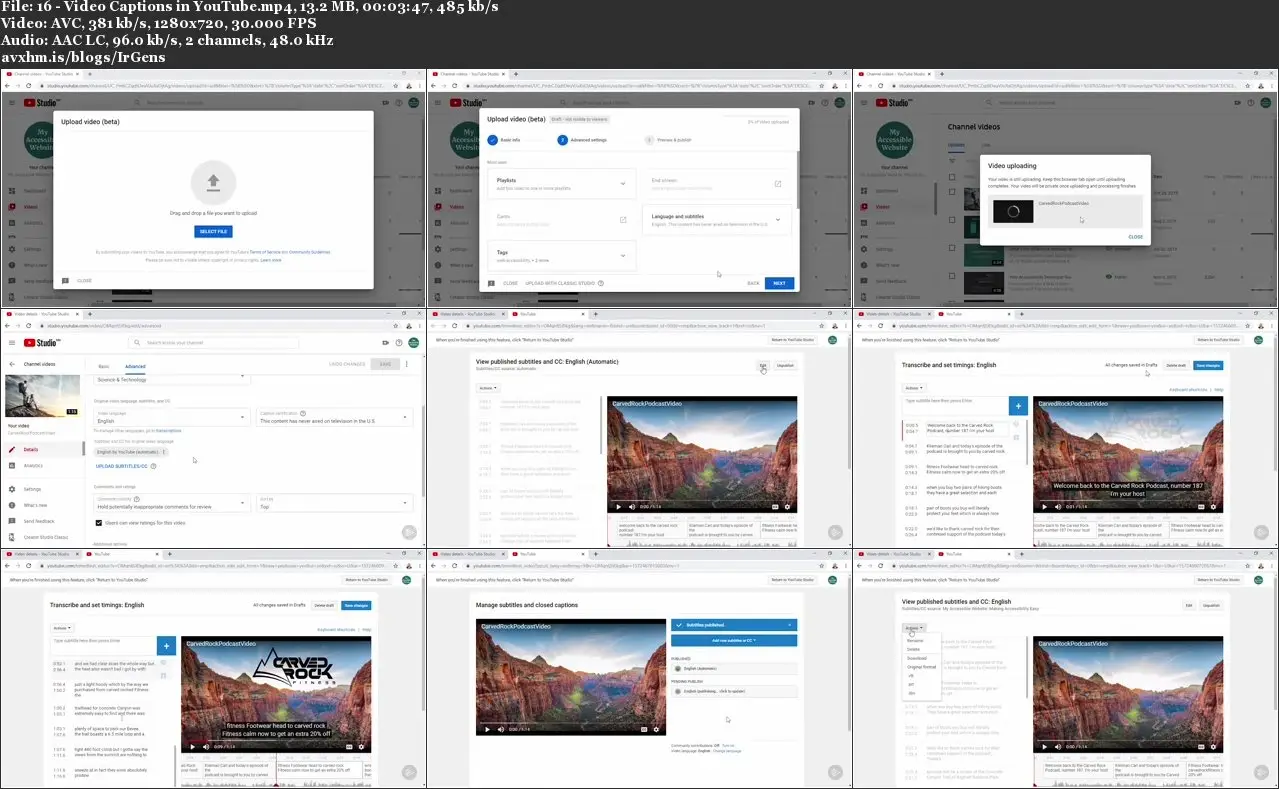Expand the Language and subtitles dropdown
The width and height of the screenshot is (1279, 789).
point(778,220)
